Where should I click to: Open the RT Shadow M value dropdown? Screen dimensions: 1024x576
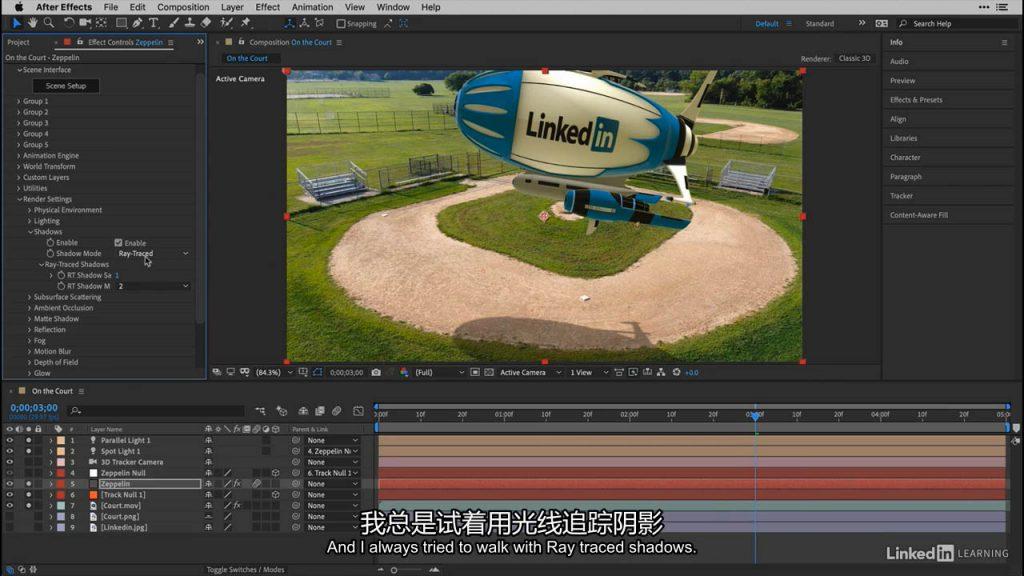coord(153,286)
